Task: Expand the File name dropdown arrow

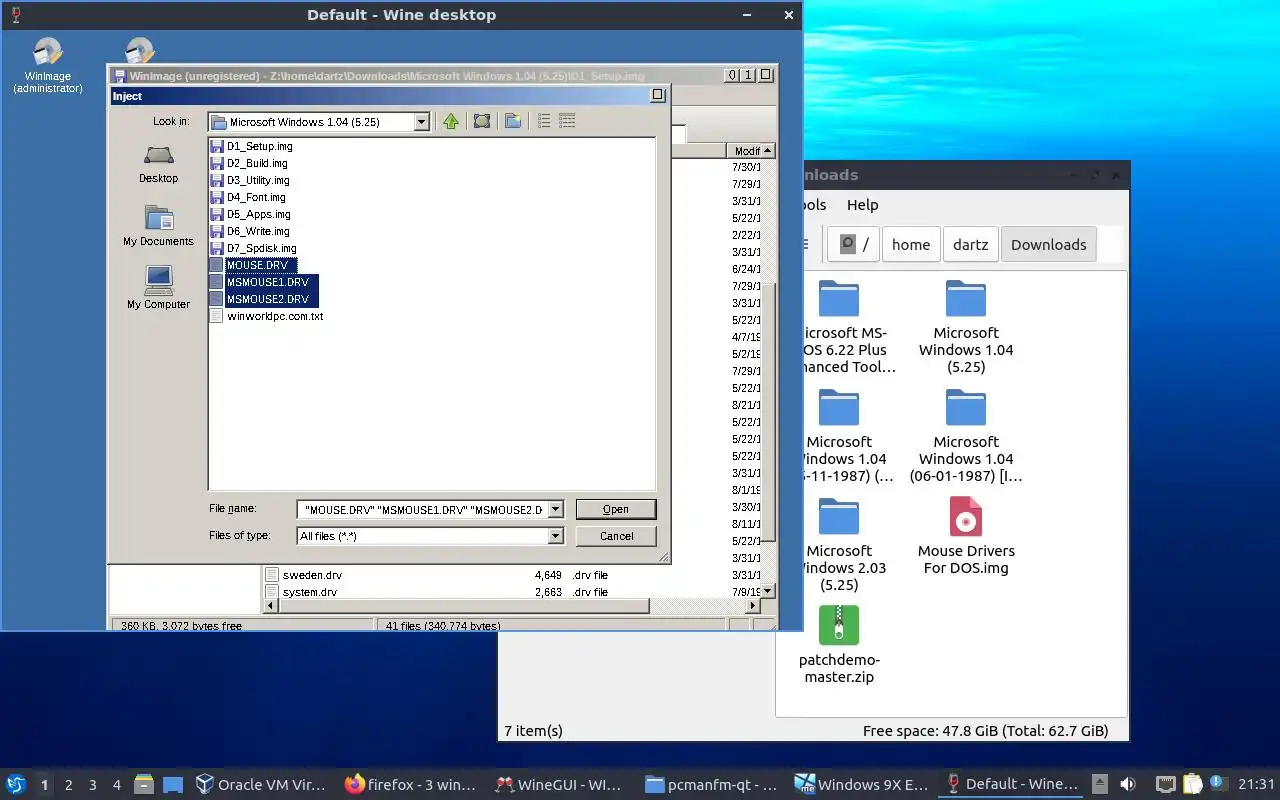Action: (555, 510)
